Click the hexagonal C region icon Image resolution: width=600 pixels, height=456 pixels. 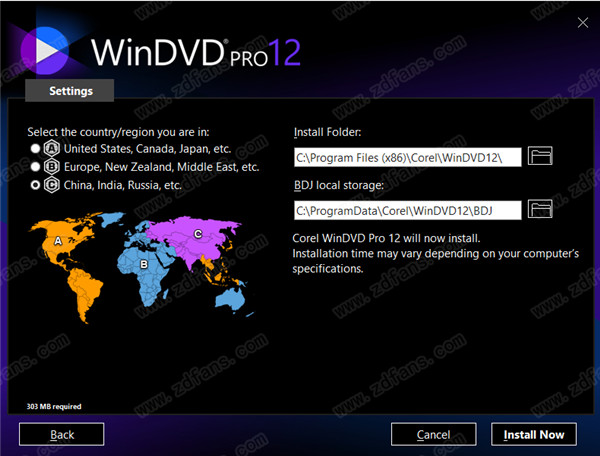[x=52, y=185]
